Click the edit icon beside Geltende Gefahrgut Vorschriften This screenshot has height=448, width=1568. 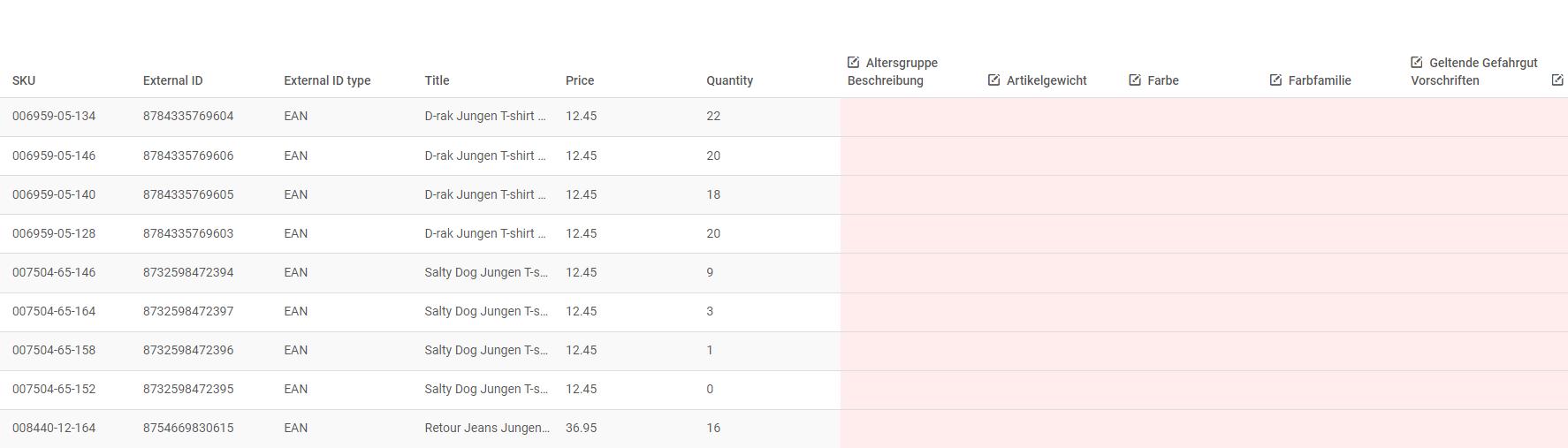pos(1417,63)
